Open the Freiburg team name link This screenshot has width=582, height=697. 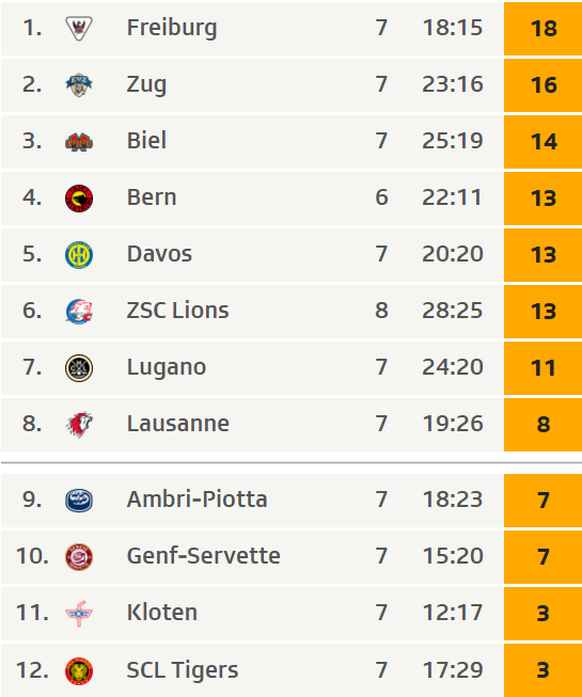(172, 28)
